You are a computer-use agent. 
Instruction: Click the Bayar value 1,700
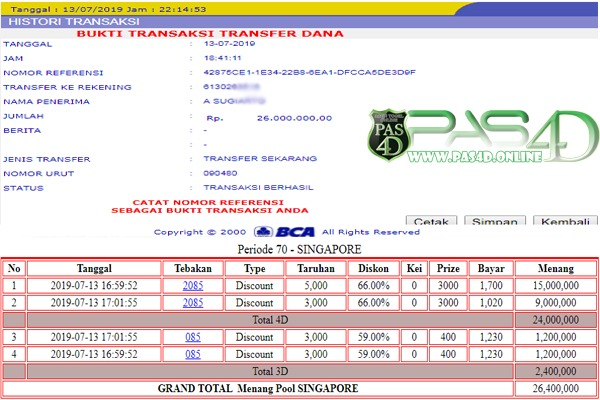[491, 286]
